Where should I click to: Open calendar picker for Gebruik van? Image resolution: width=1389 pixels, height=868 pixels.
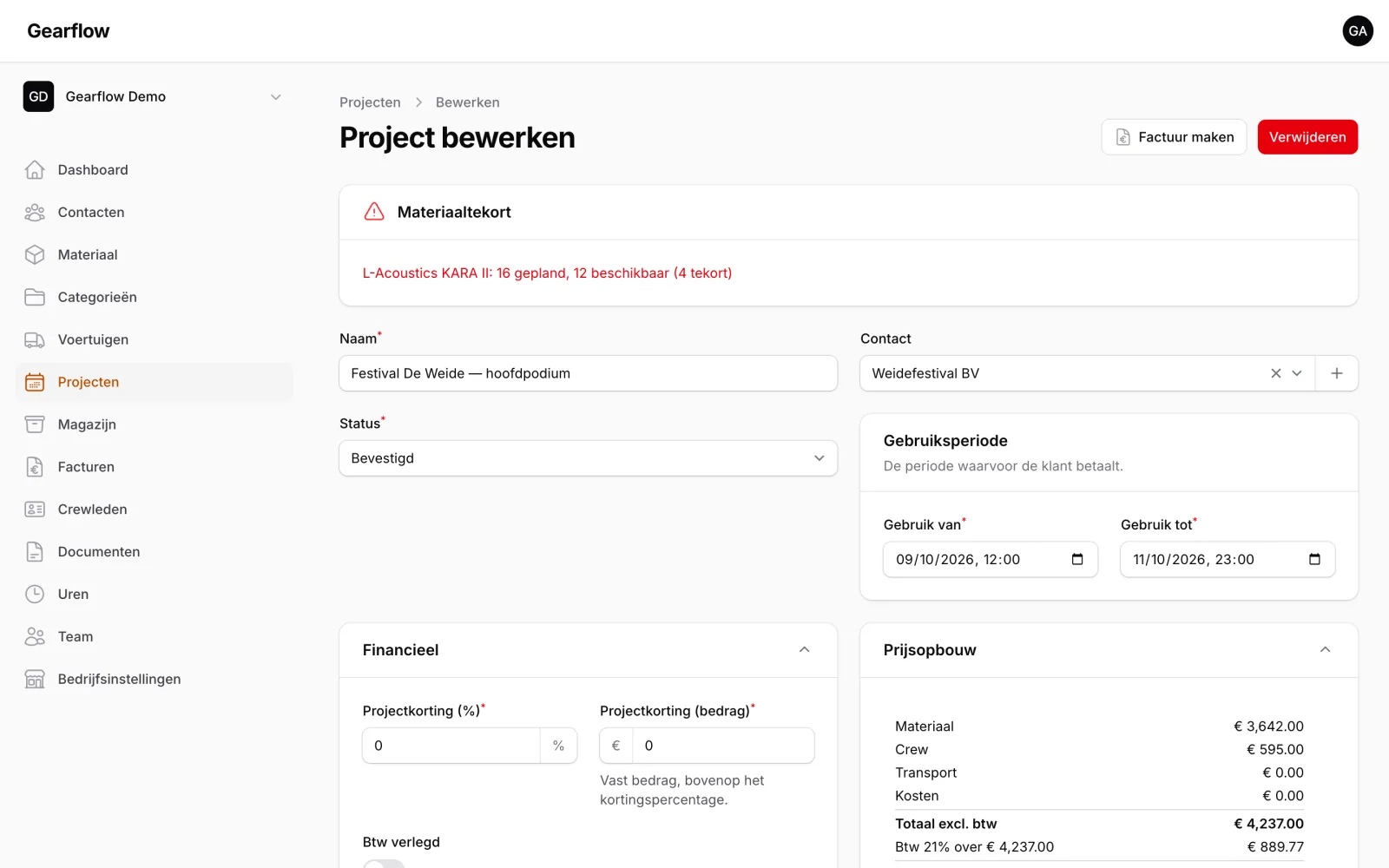click(1077, 560)
